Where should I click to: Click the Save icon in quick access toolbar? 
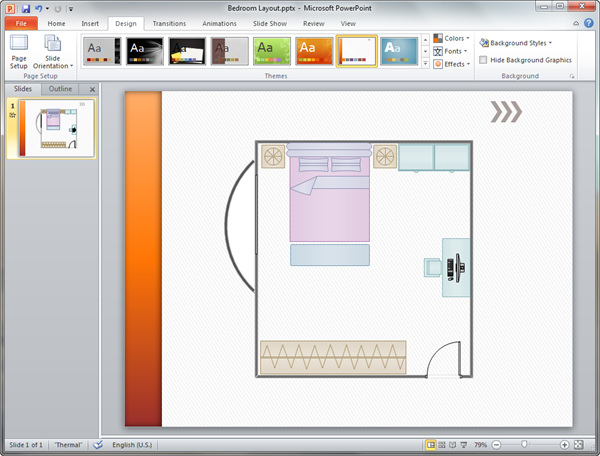pyautogui.click(x=26, y=8)
